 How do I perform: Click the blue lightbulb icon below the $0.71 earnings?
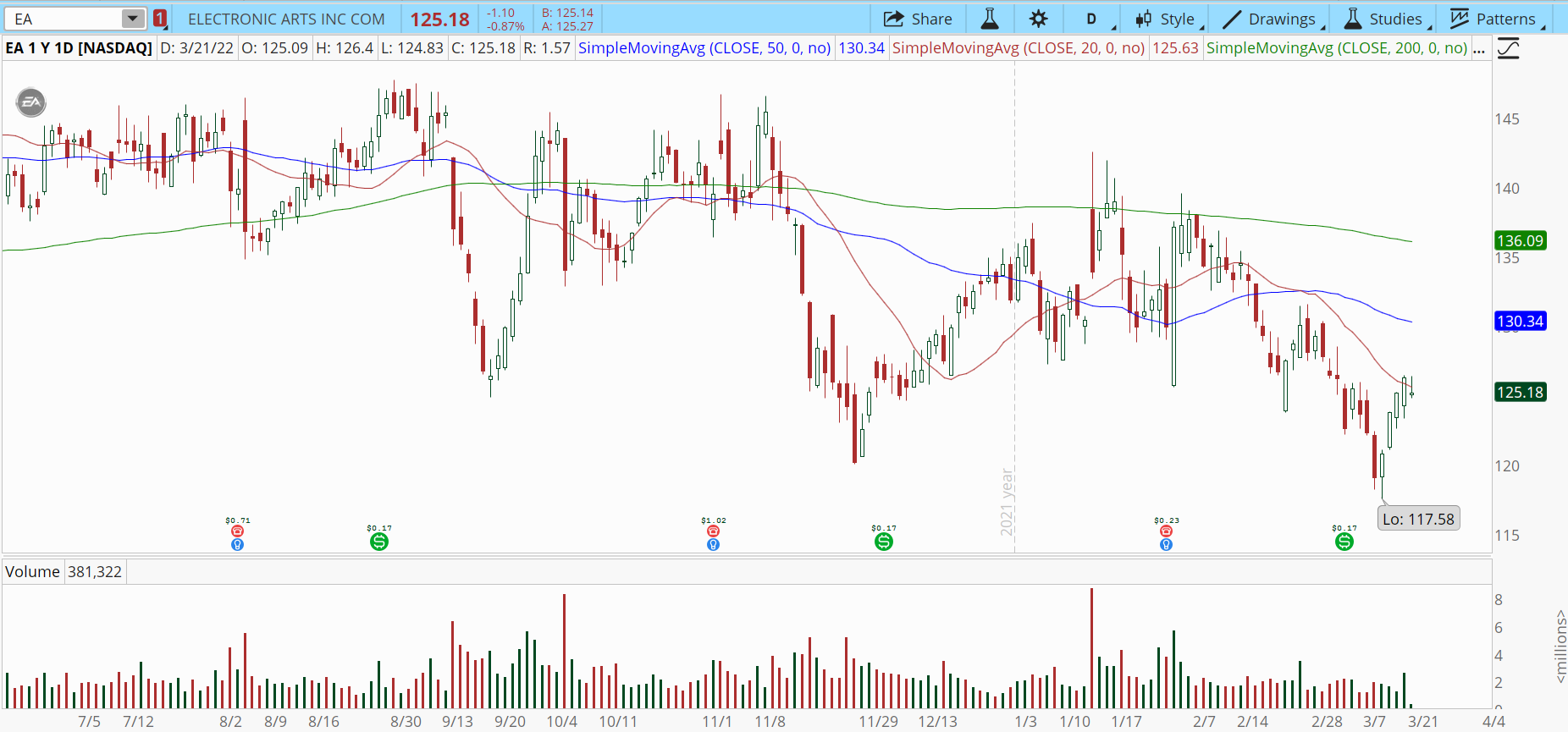click(x=237, y=544)
